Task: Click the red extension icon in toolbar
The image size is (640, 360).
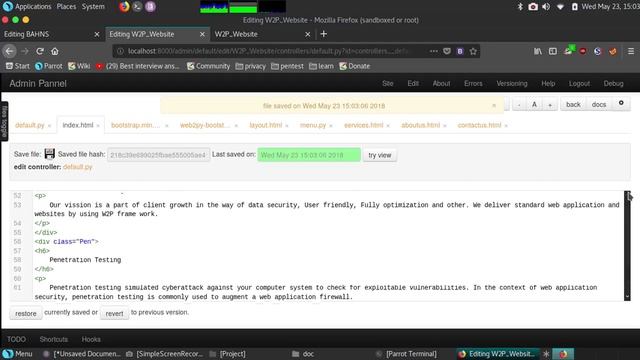Action: [583, 51]
